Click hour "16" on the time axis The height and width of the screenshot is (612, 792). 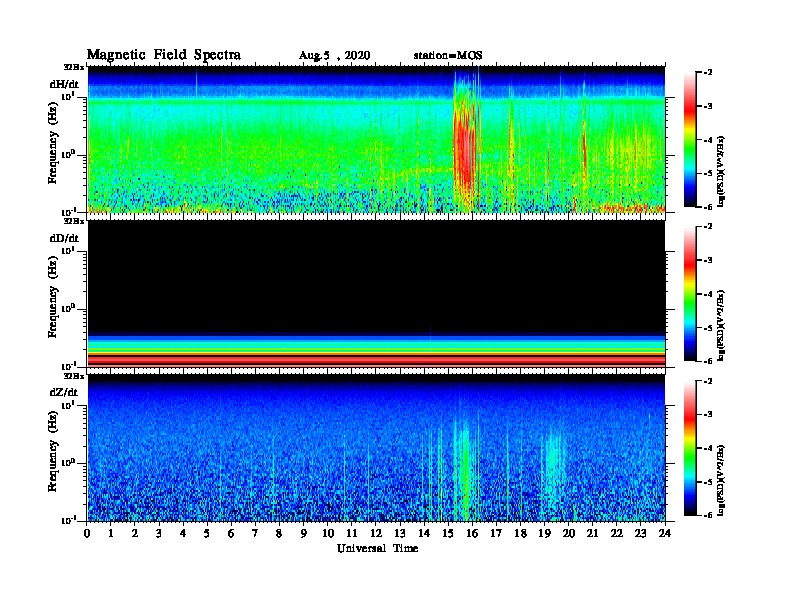point(472,533)
